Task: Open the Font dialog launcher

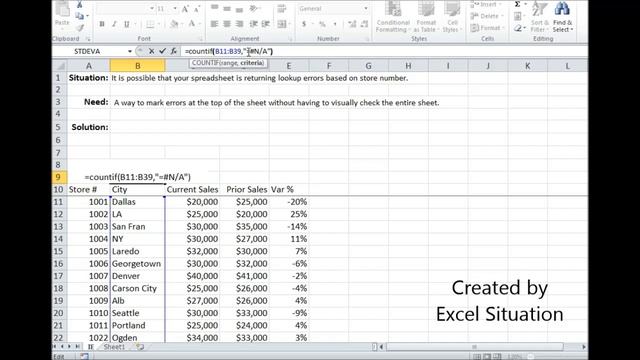Action: tap(201, 39)
